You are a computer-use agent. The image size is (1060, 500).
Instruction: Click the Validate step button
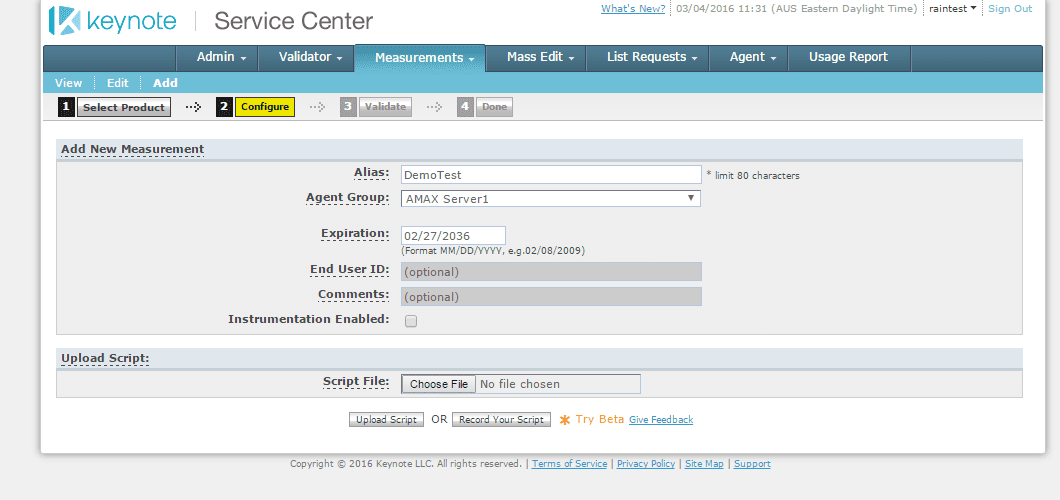385,107
